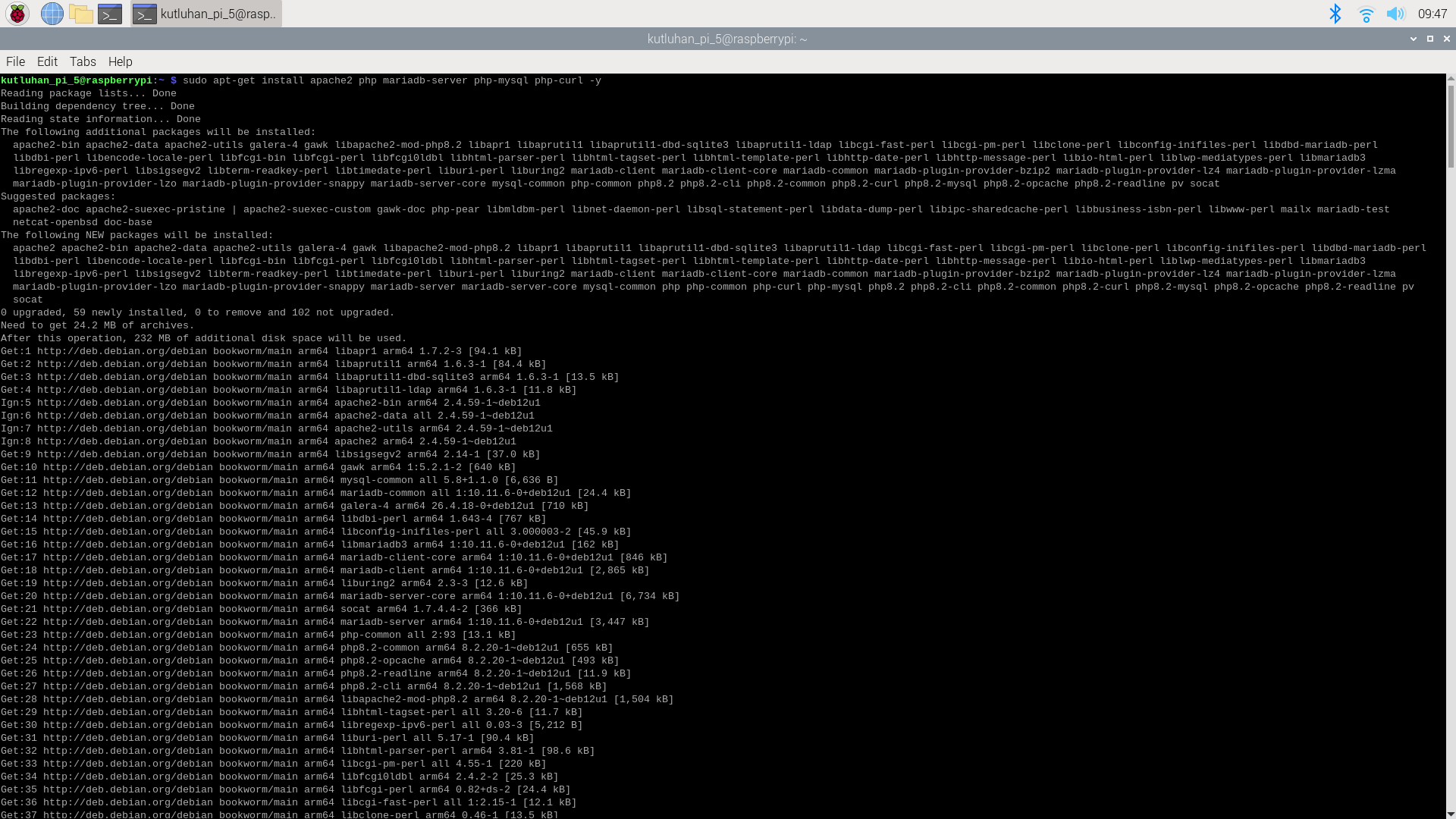Close the terminal window

[x=1447, y=39]
